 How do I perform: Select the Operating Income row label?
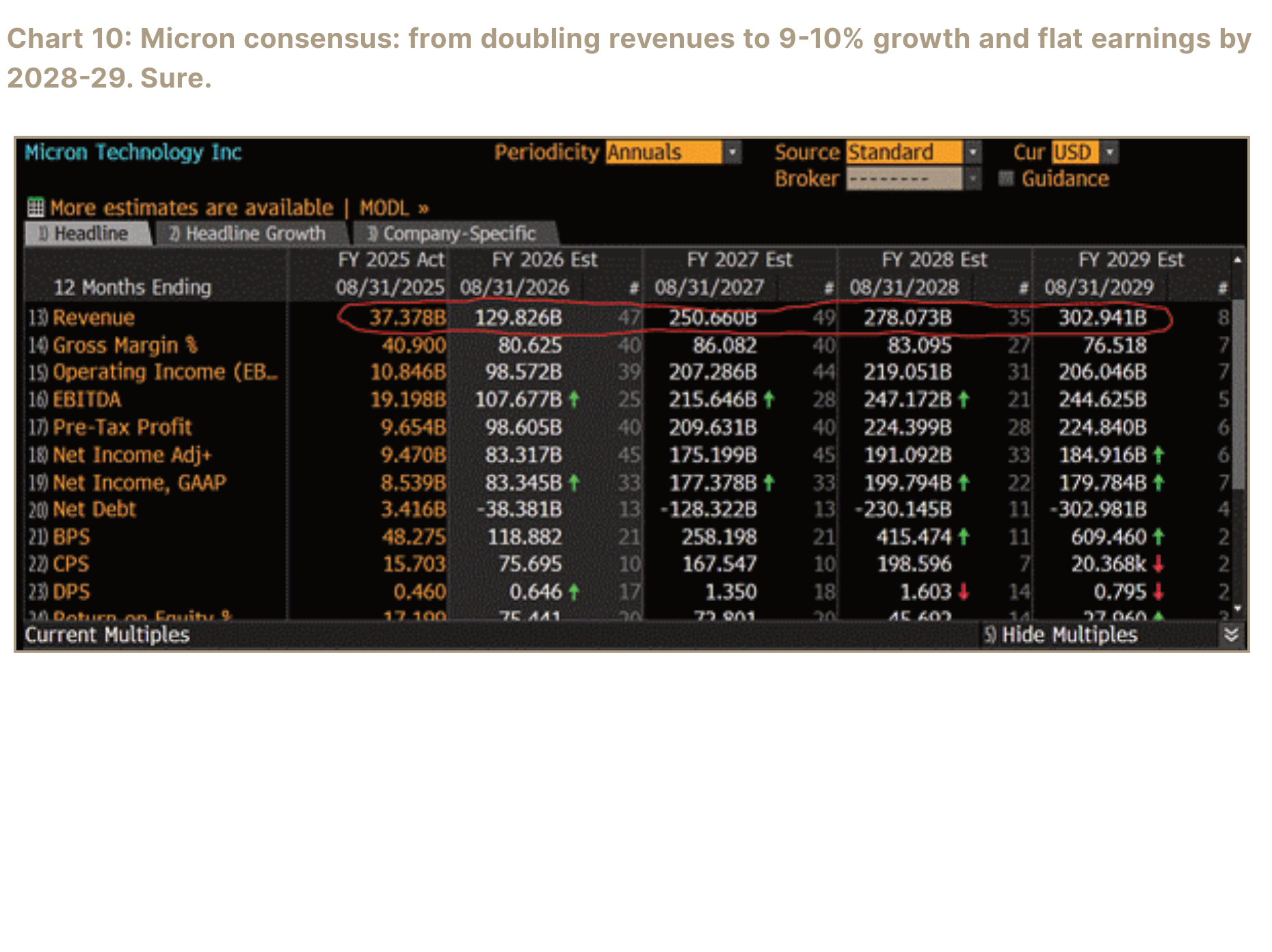point(165,372)
